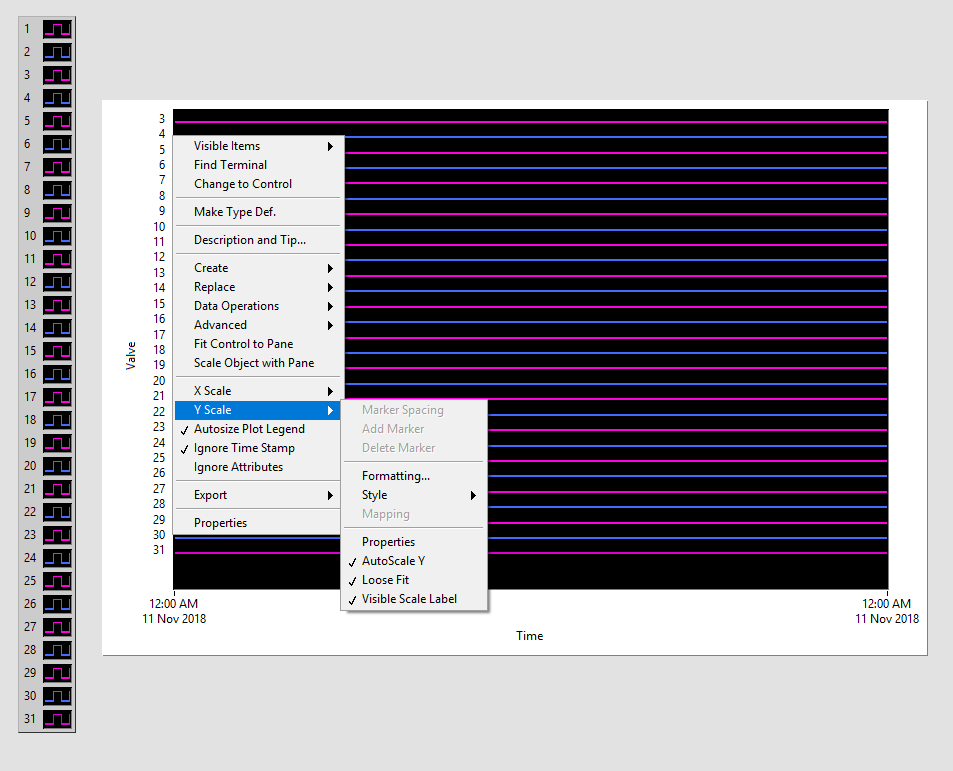Click the plot 1 legend waveform icon
Viewport: 953px width, 771px height.
click(57, 29)
